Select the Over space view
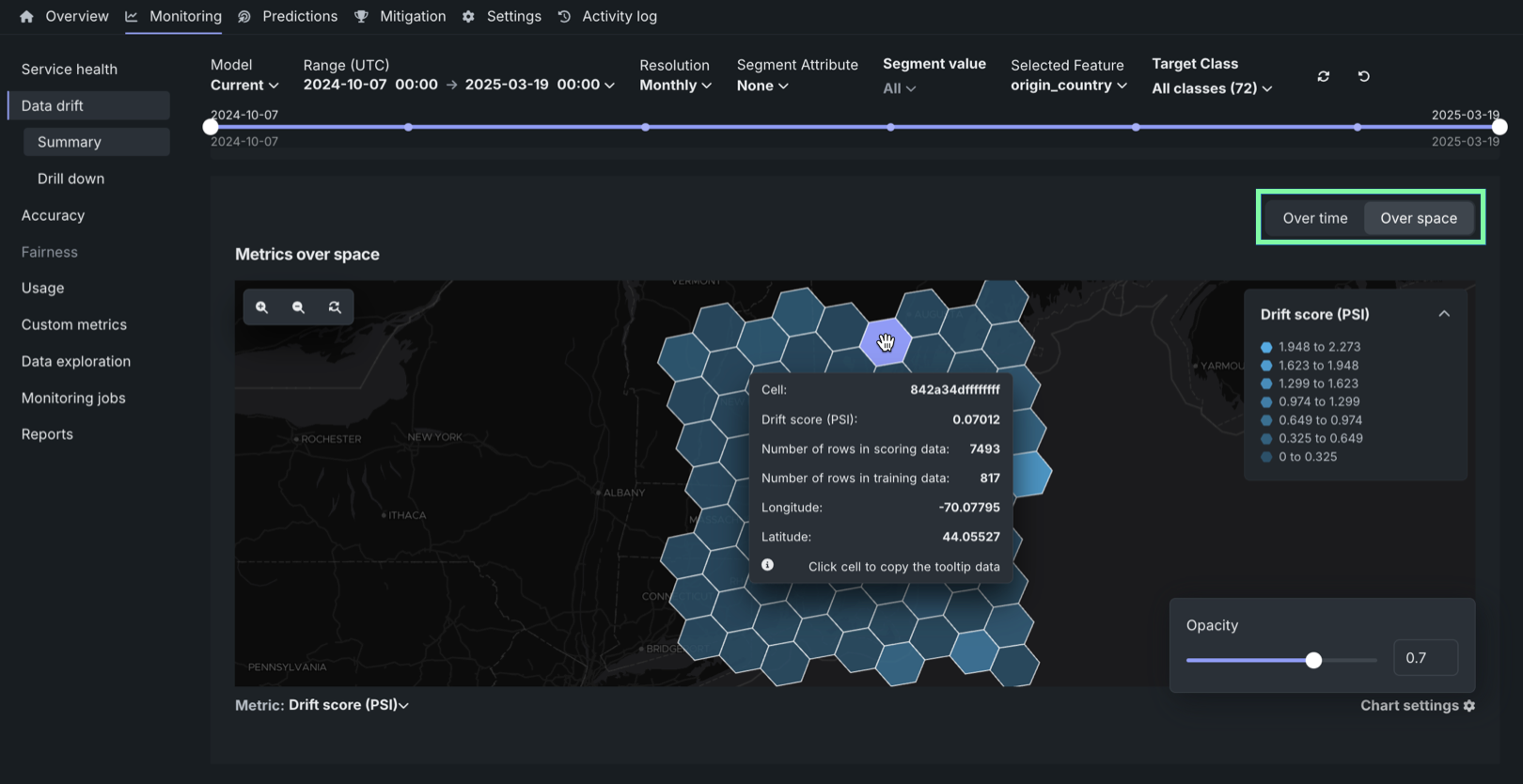This screenshot has width=1523, height=784. pyautogui.click(x=1418, y=218)
